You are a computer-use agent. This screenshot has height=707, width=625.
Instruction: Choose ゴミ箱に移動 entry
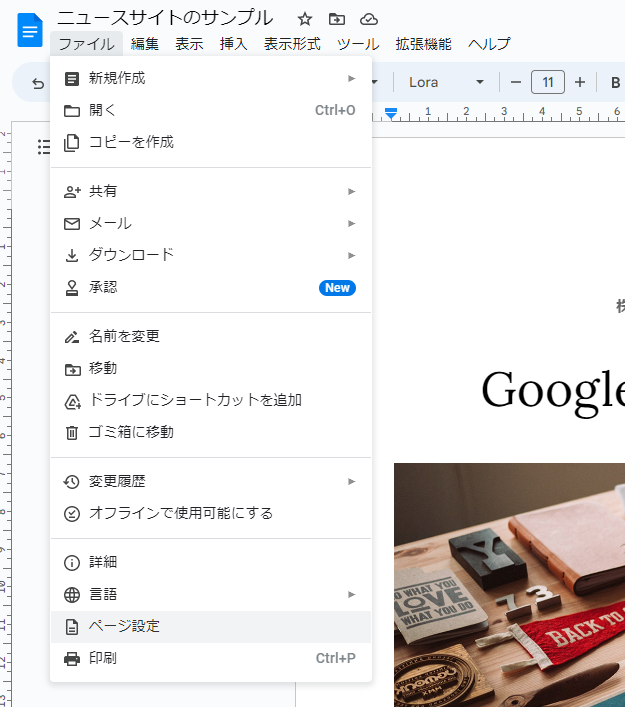211,433
